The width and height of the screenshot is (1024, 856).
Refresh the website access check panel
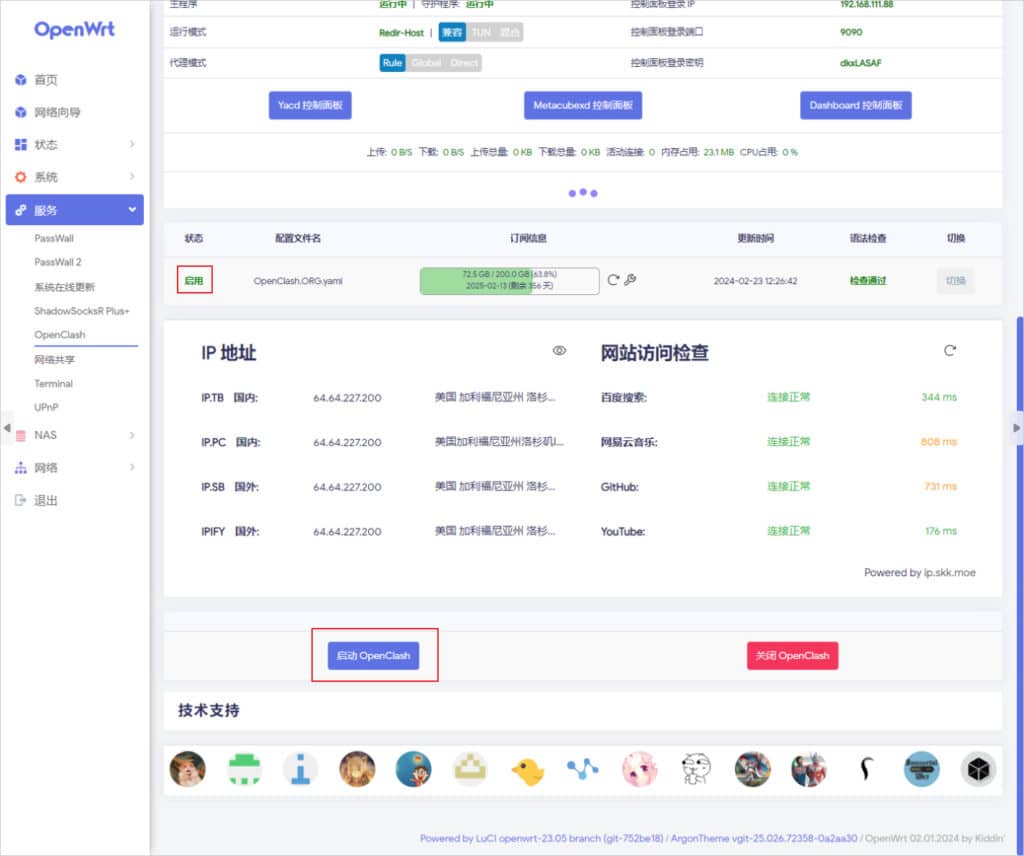click(949, 351)
